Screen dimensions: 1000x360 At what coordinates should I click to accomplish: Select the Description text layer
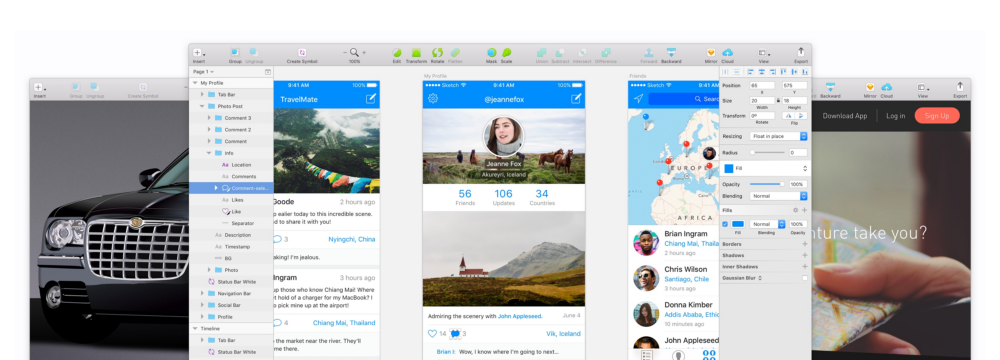(x=231, y=235)
